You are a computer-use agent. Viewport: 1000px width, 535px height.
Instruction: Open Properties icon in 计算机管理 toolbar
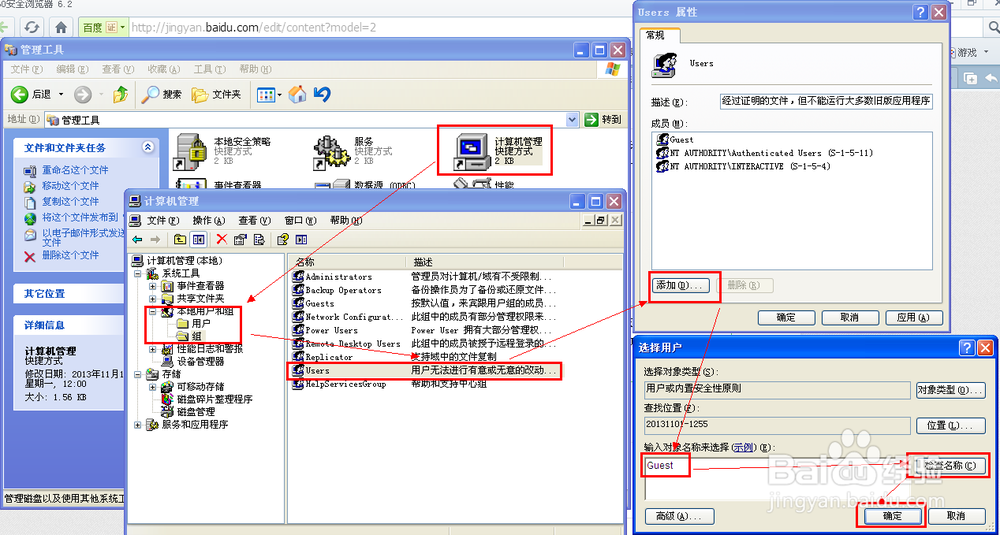point(240,240)
